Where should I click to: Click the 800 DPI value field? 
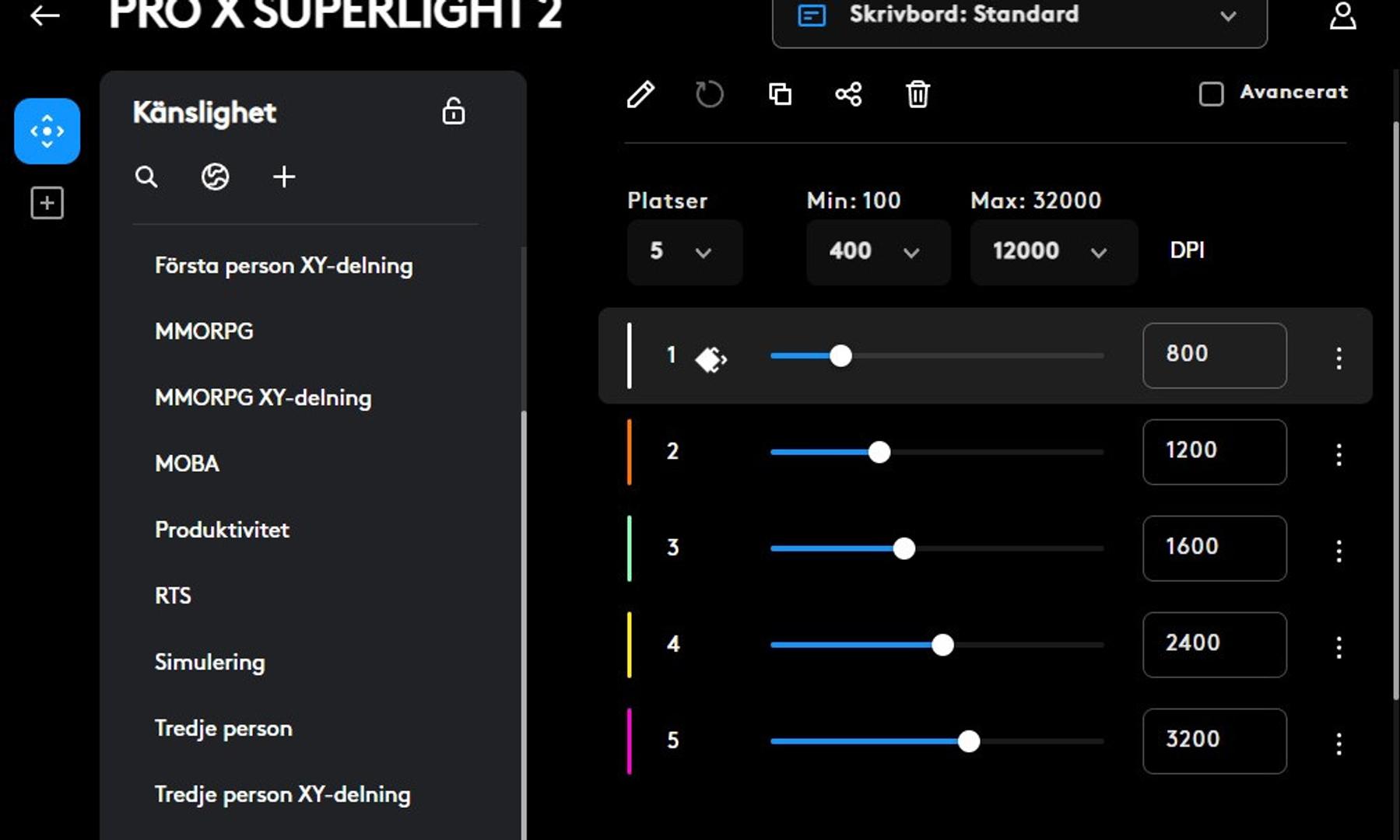click(1214, 355)
